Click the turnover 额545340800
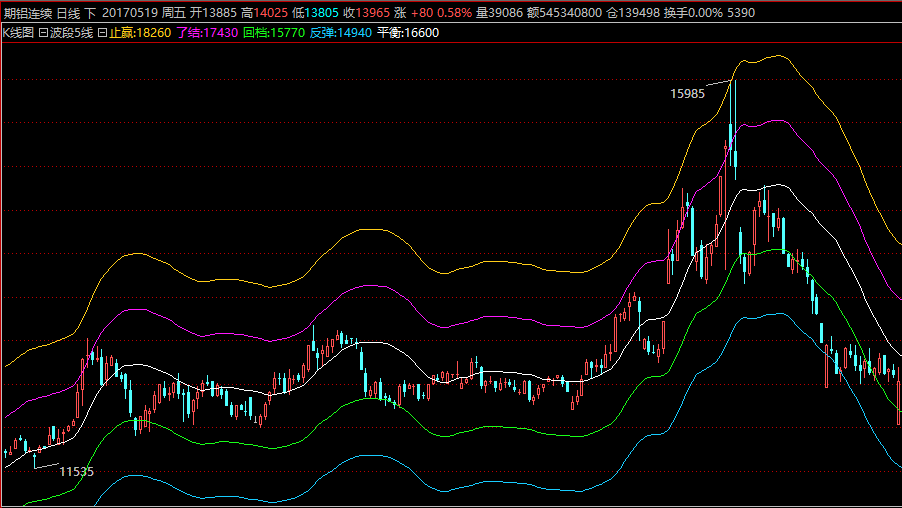 click(x=564, y=13)
